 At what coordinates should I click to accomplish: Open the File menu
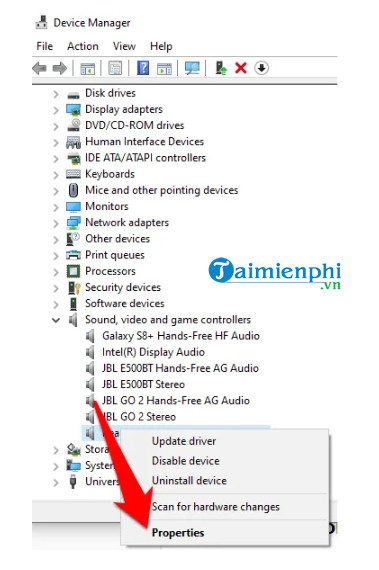45,46
